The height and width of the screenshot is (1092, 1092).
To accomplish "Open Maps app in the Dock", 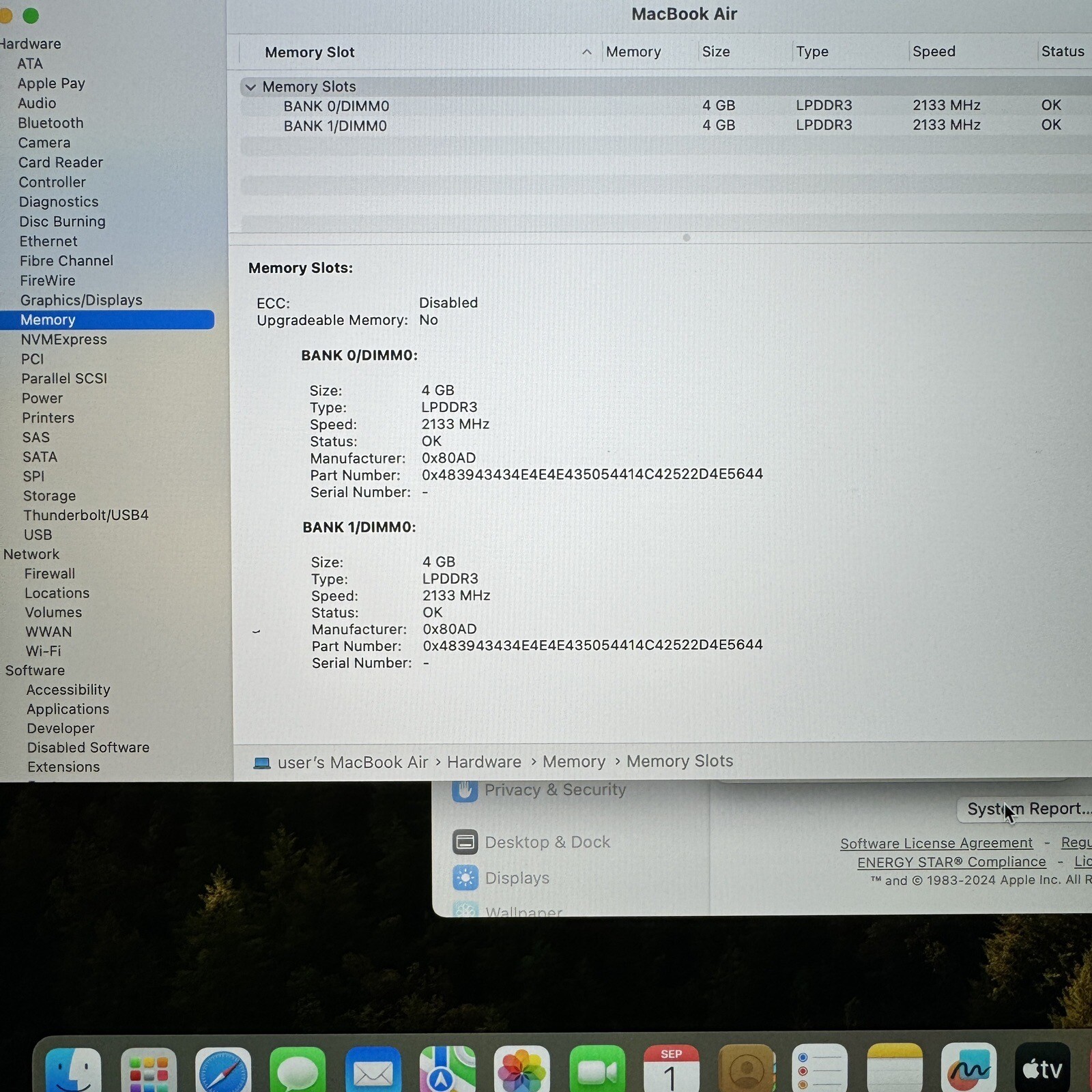I will coord(448,1069).
